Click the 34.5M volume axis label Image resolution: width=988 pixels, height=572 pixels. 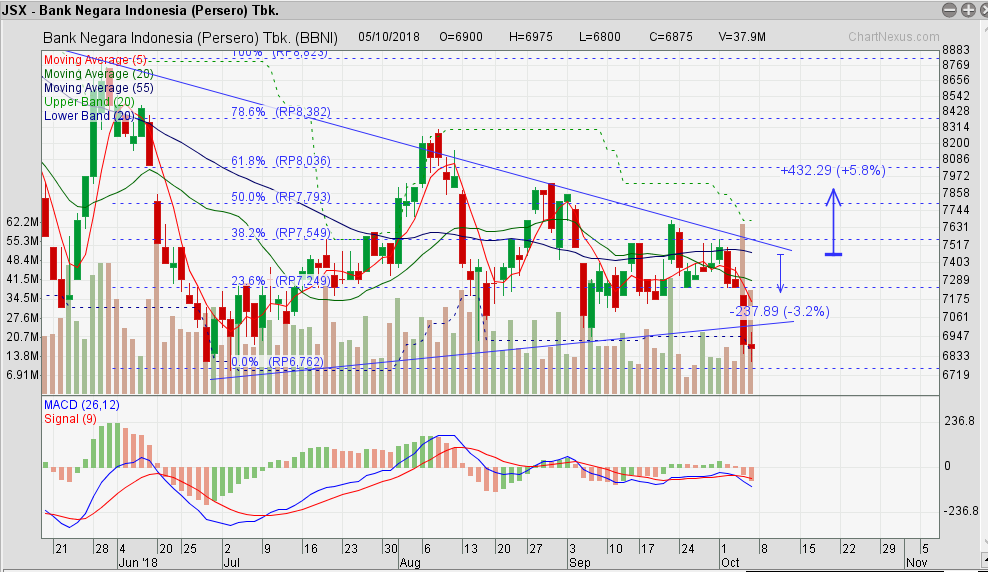coord(23,298)
